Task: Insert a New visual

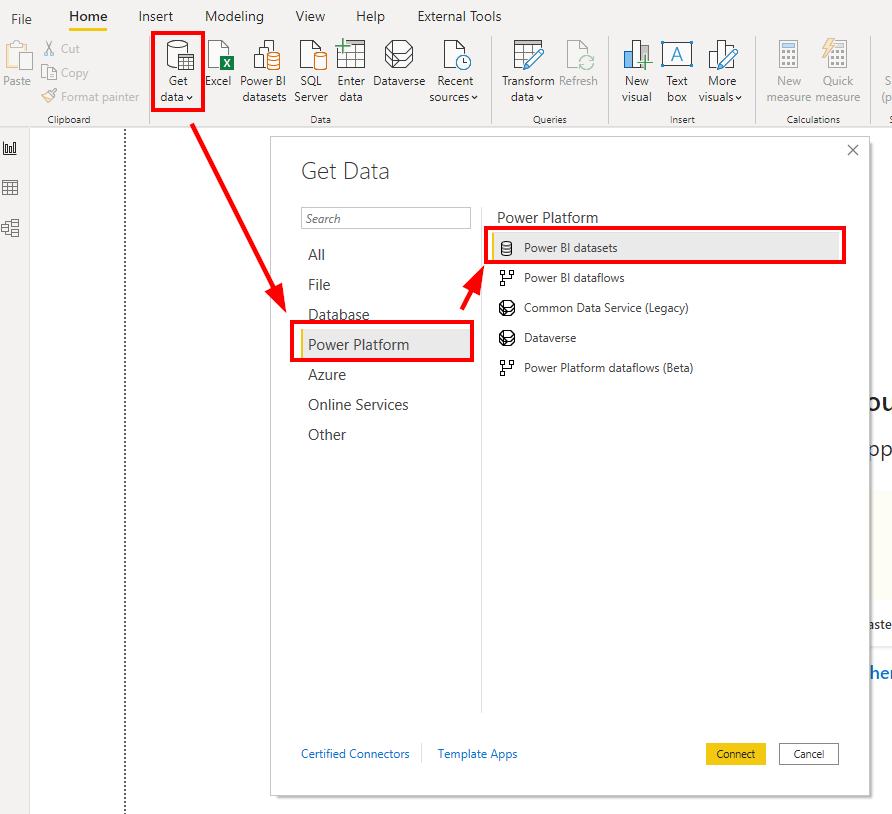Action: 637,72
